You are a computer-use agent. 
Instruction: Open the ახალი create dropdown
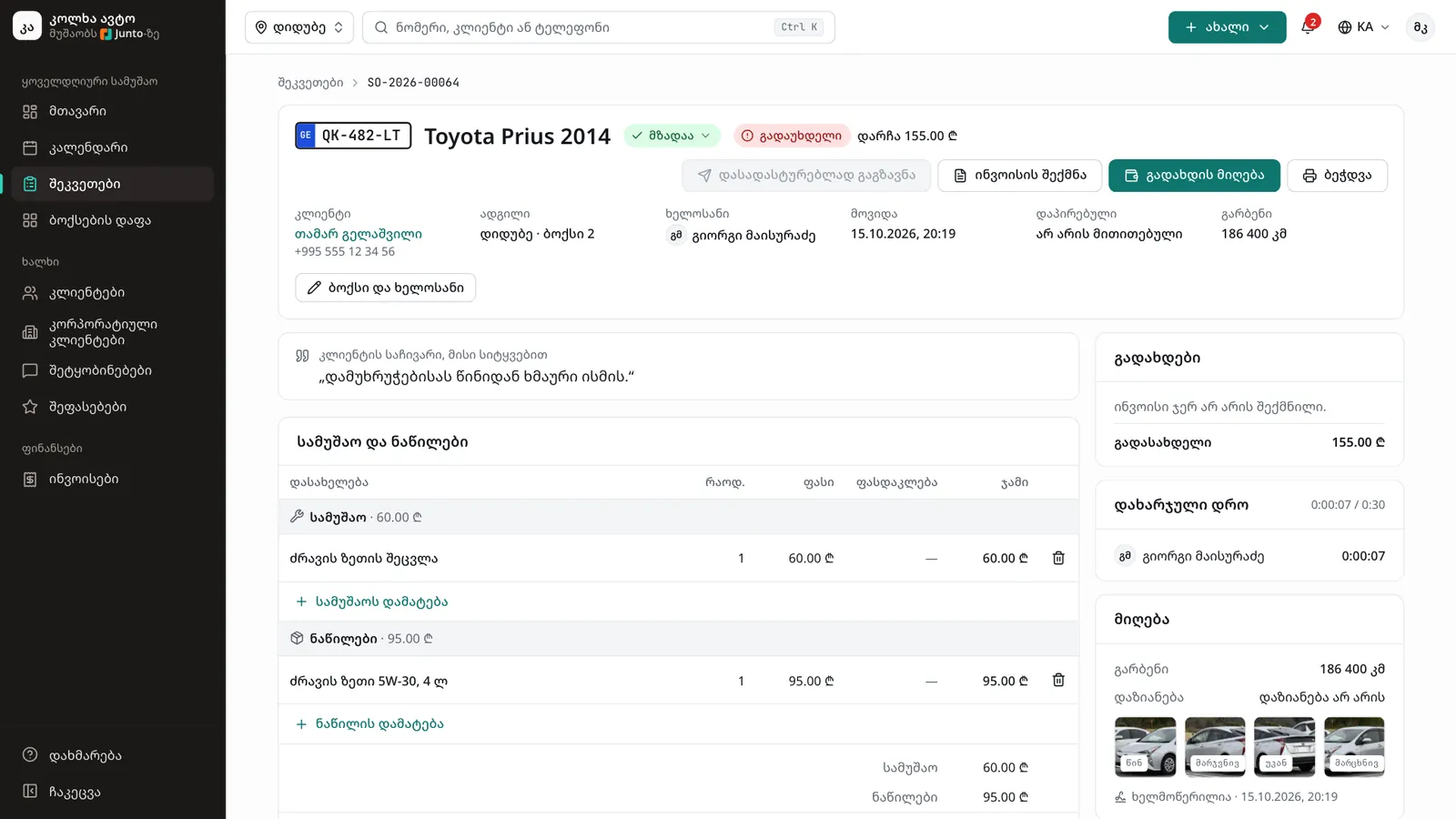pos(1227,27)
